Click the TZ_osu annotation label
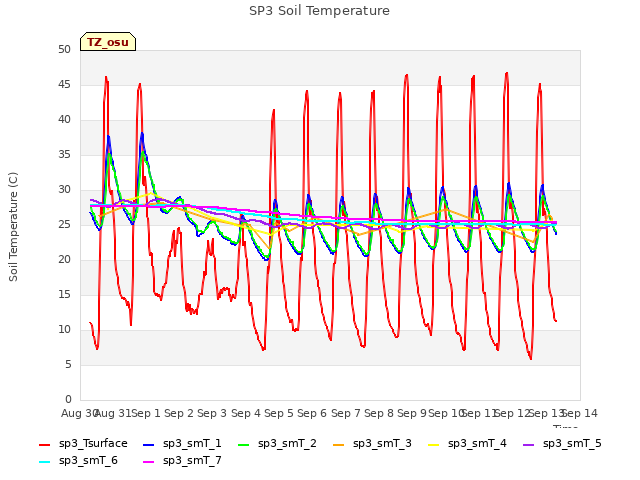The image size is (640, 480). pyautogui.click(x=108, y=42)
